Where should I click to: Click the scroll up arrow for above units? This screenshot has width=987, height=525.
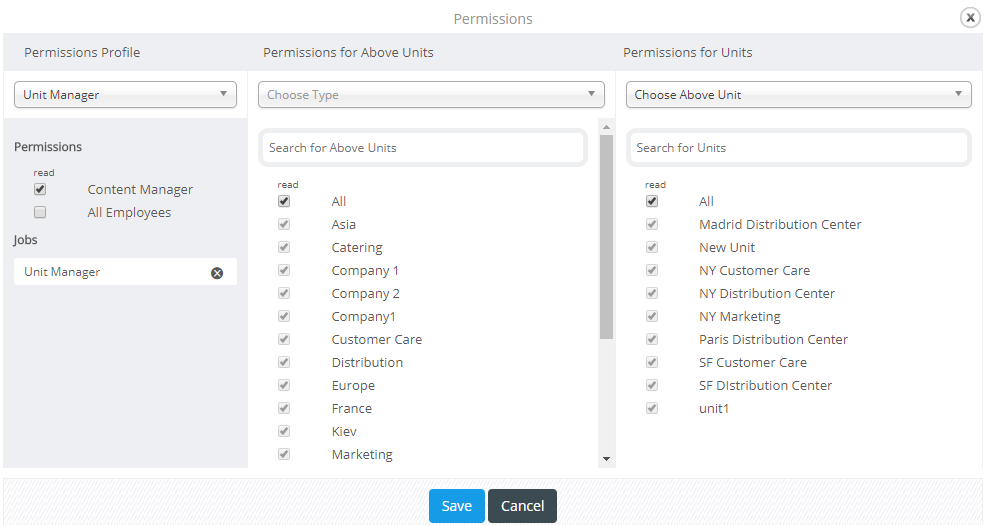[606, 127]
